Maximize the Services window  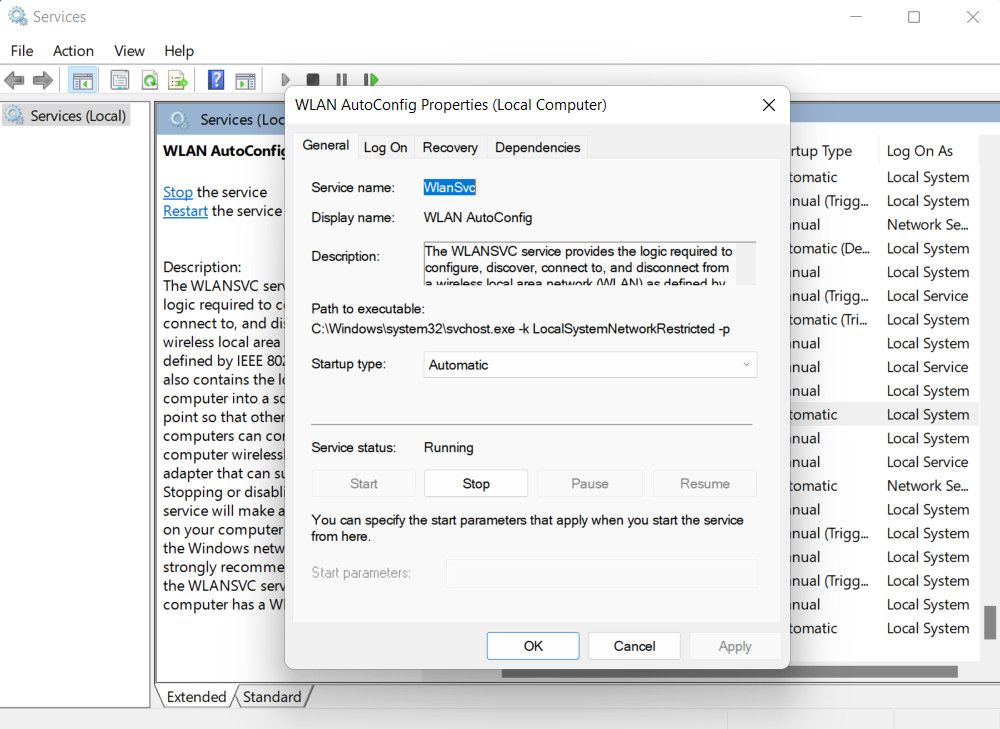[914, 17]
